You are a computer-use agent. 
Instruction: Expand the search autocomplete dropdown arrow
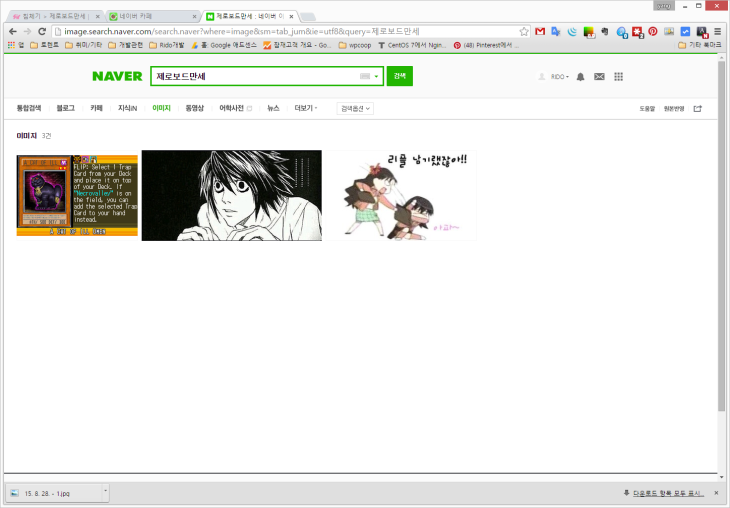click(x=376, y=76)
